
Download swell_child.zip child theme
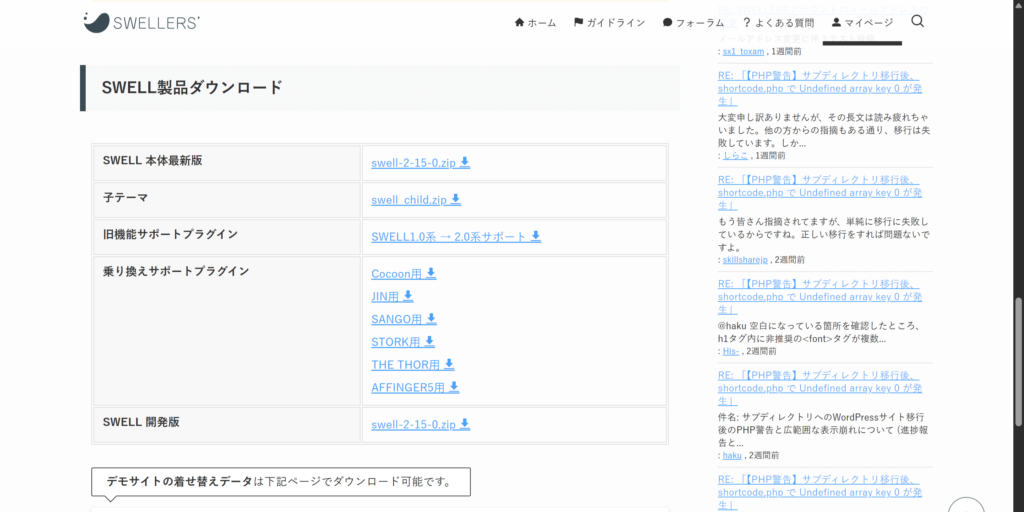point(416,200)
